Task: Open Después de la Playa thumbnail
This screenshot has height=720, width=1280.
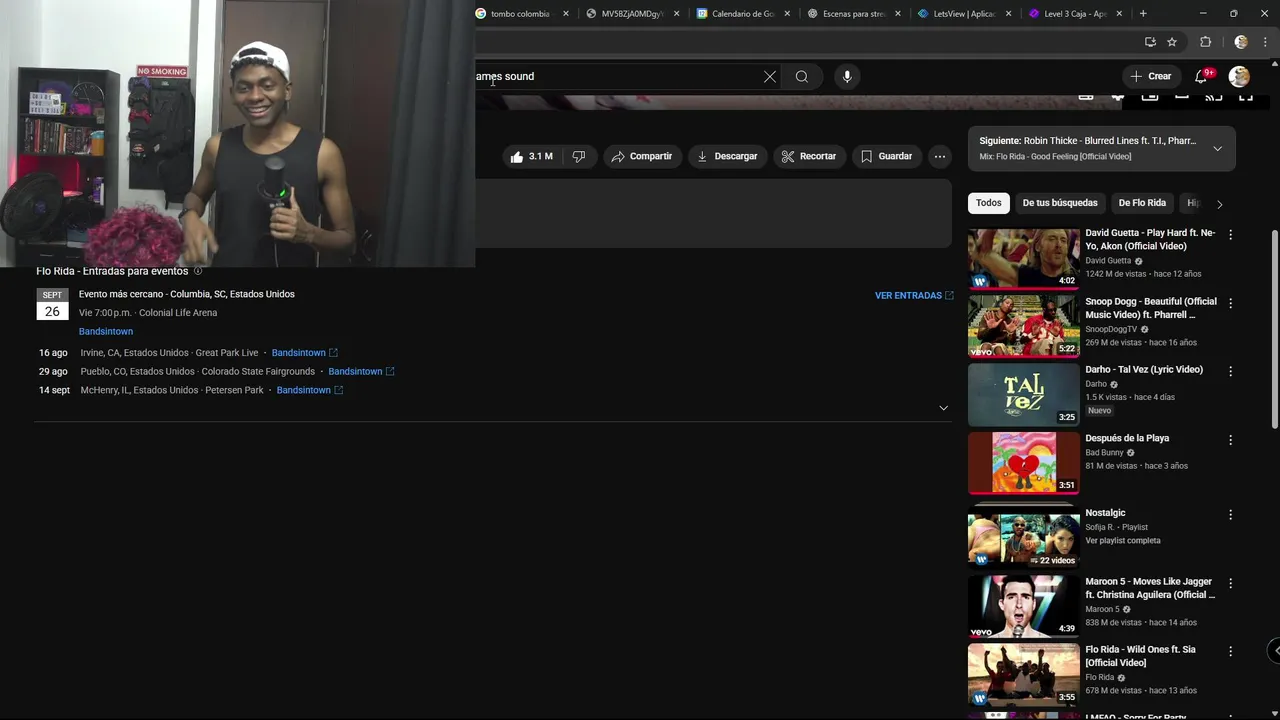Action: pos(1024,463)
